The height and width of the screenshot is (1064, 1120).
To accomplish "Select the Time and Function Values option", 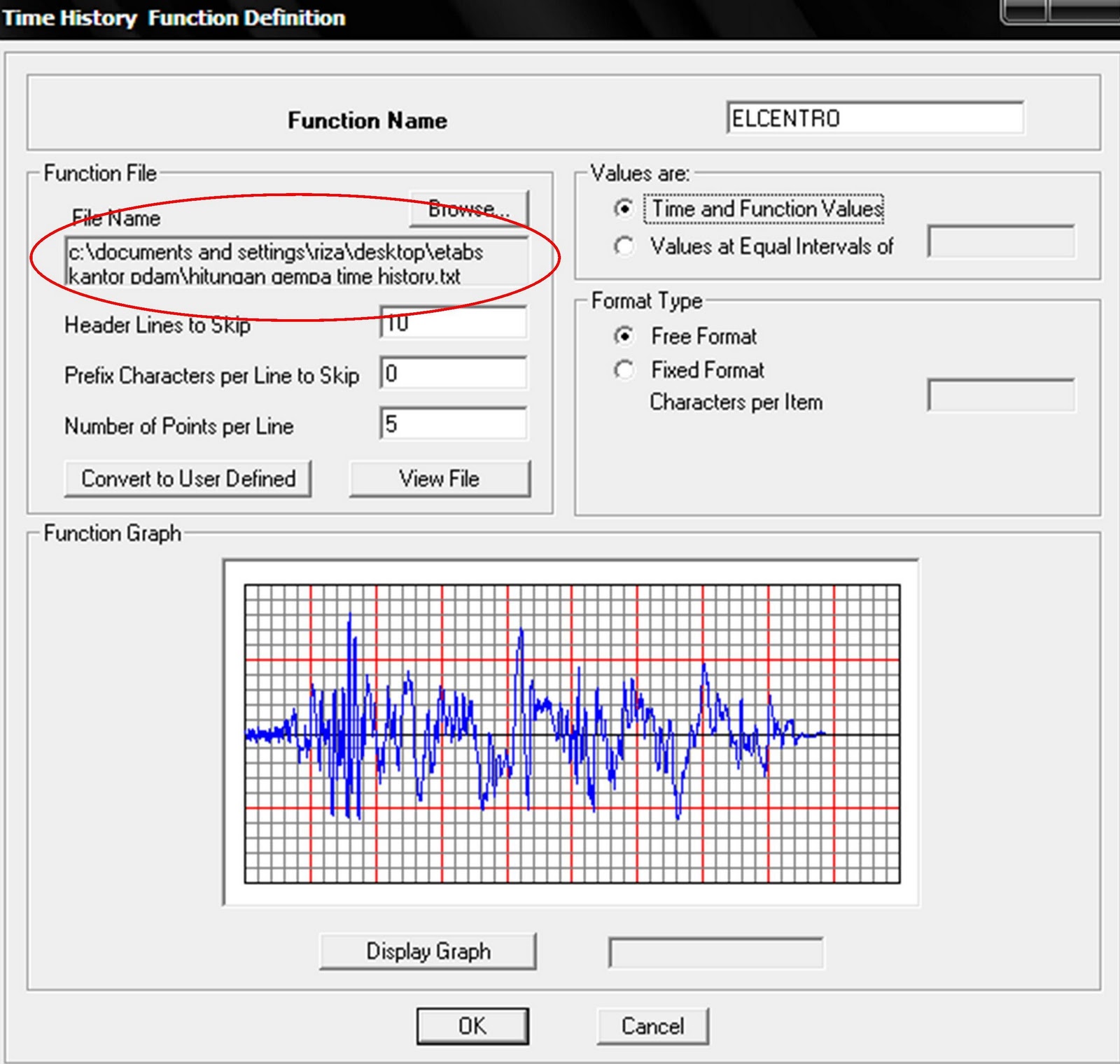I will click(625, 209).
